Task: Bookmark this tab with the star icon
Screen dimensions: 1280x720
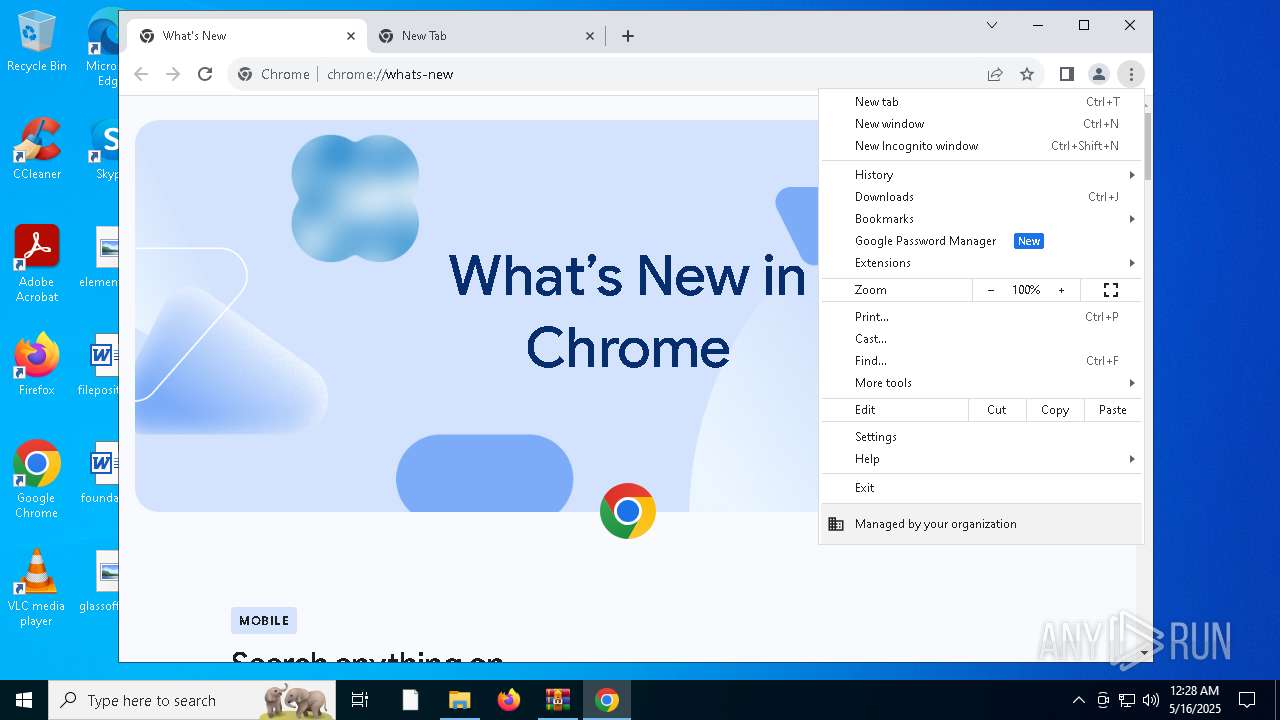Action: tap(1027, 74)
